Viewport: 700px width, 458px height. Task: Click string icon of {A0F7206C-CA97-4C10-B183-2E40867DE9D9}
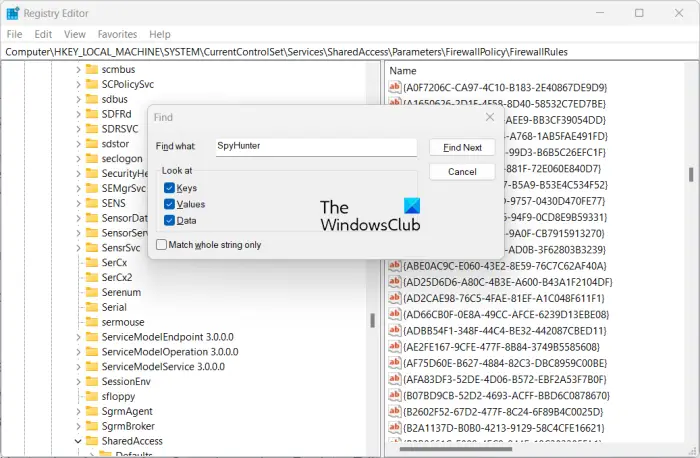[x=394, y=87]
